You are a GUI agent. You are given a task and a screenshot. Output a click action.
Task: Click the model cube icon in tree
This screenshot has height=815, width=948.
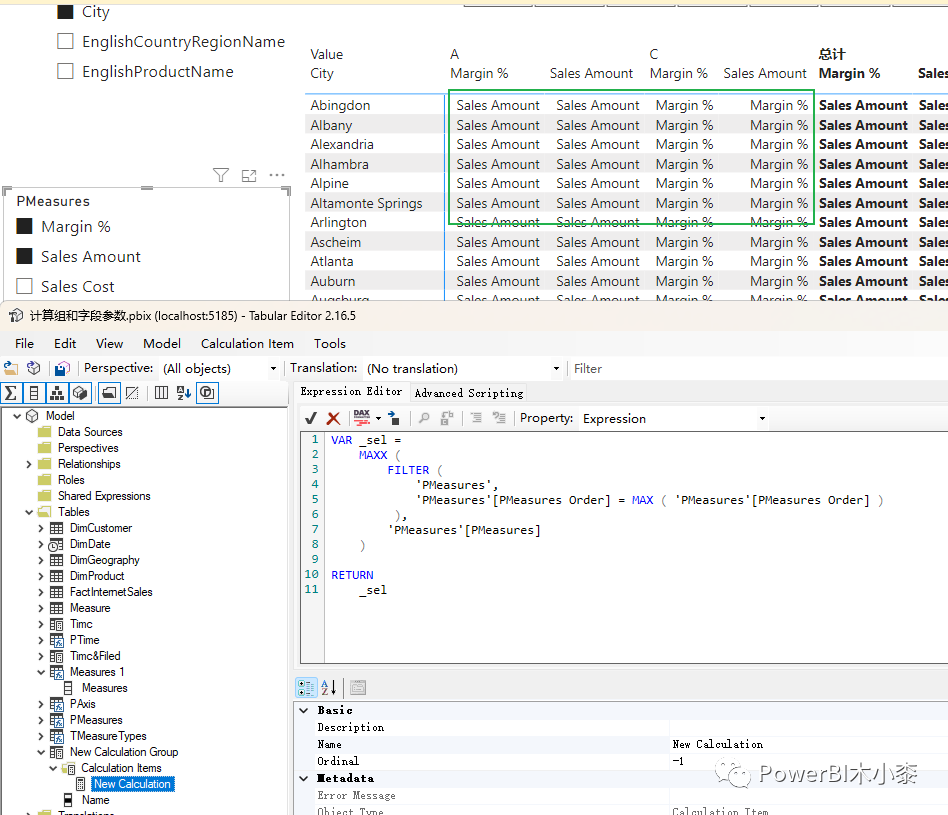33,416
